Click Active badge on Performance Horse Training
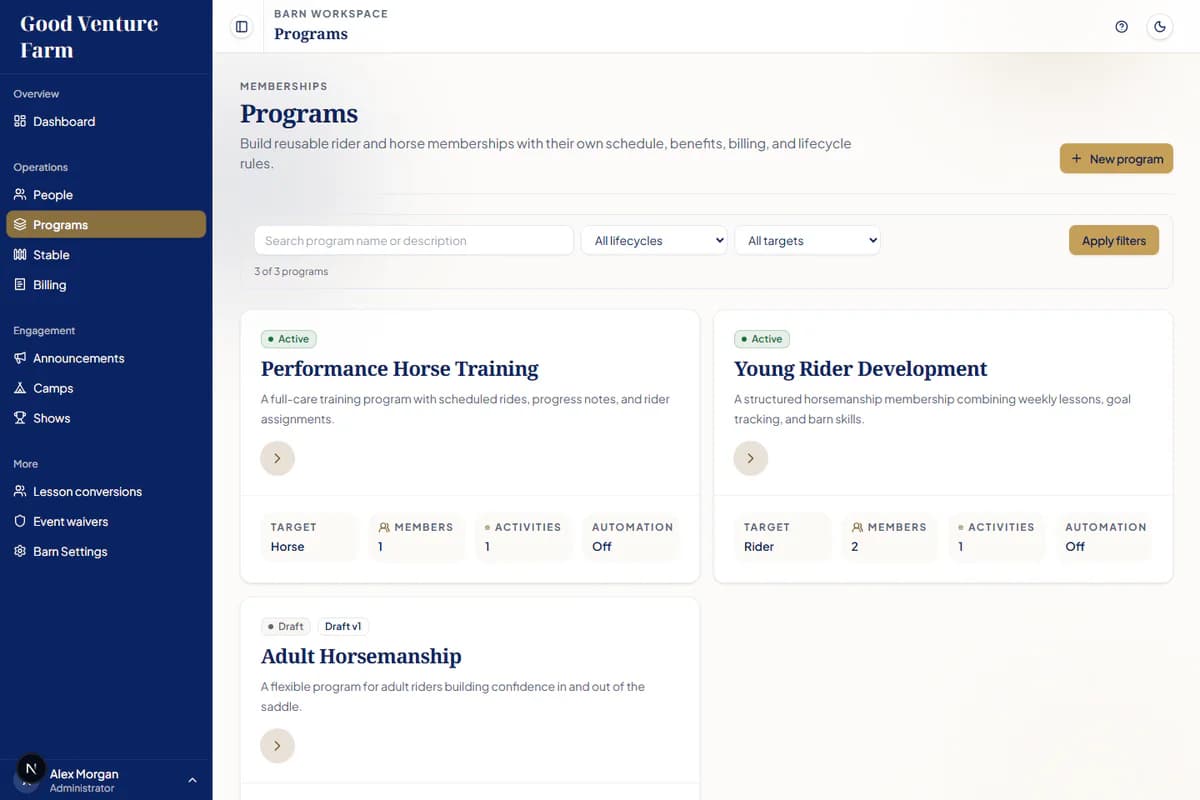1200x800 pixels. 288,339
